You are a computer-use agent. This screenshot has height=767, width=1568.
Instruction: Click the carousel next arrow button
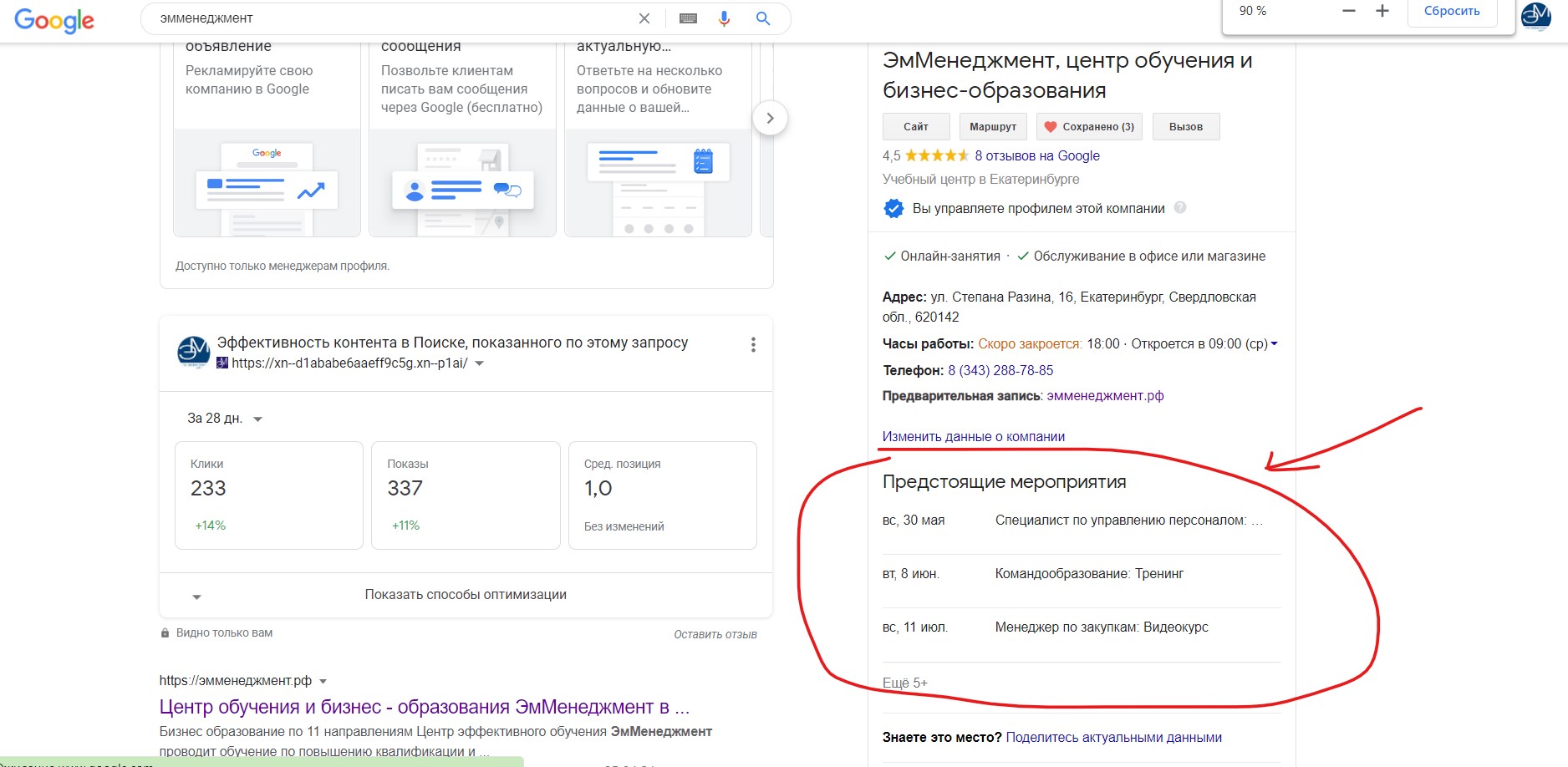770,118
